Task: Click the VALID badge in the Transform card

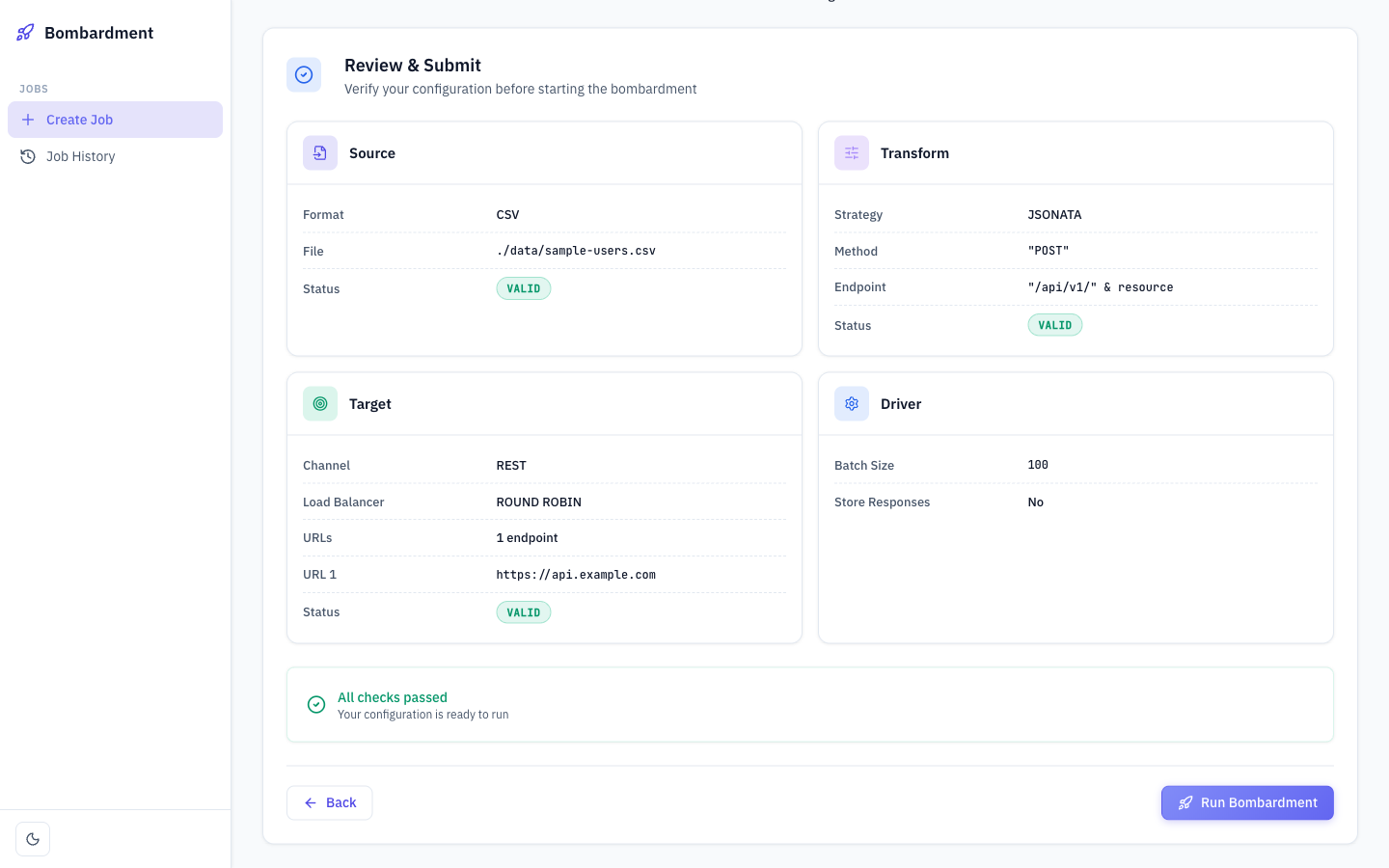Action: (x=1054, y=325)
